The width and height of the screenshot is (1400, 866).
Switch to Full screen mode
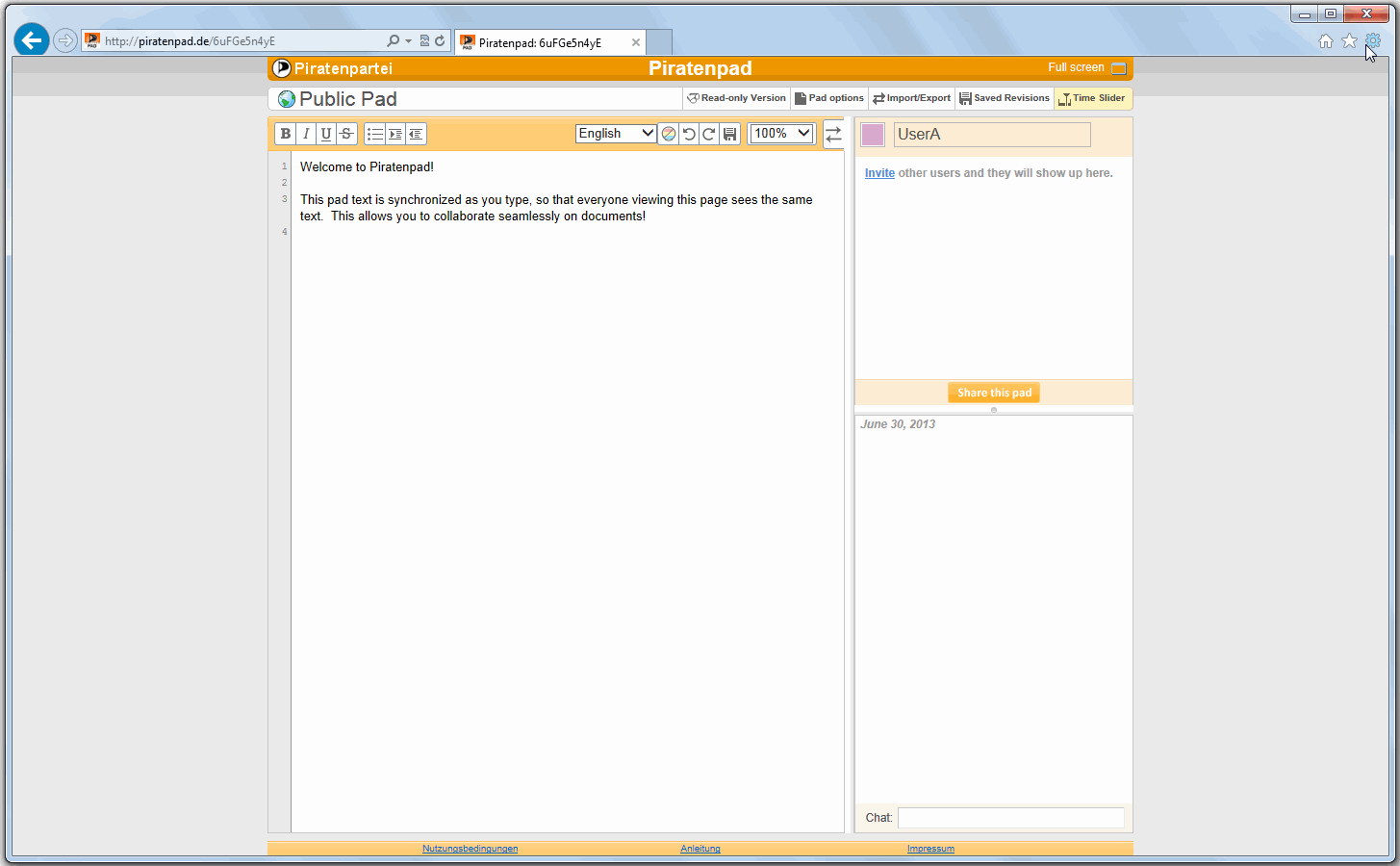point(1087,67)
